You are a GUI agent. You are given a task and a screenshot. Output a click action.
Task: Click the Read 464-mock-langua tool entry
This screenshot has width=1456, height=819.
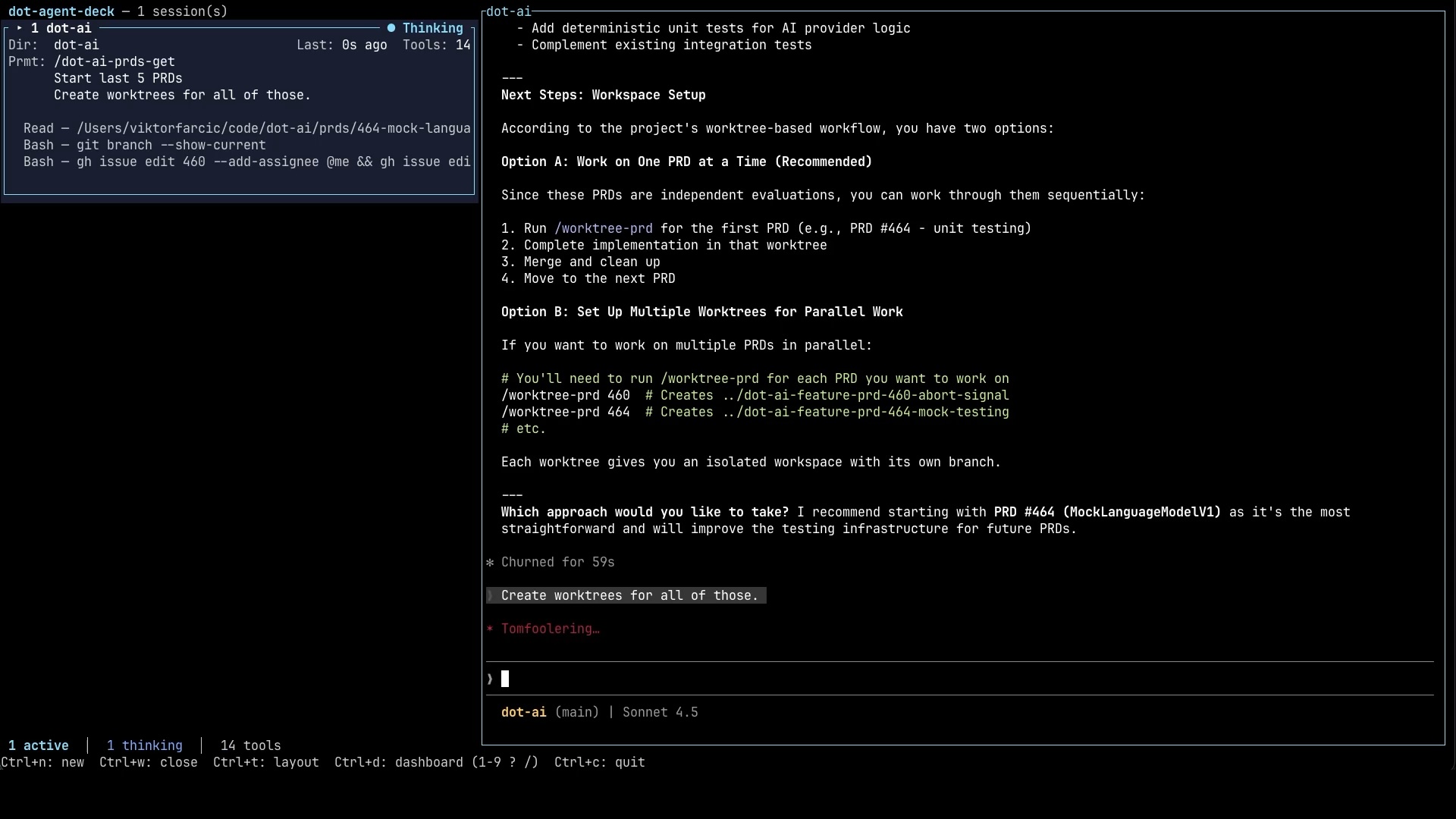coord(247,128)
